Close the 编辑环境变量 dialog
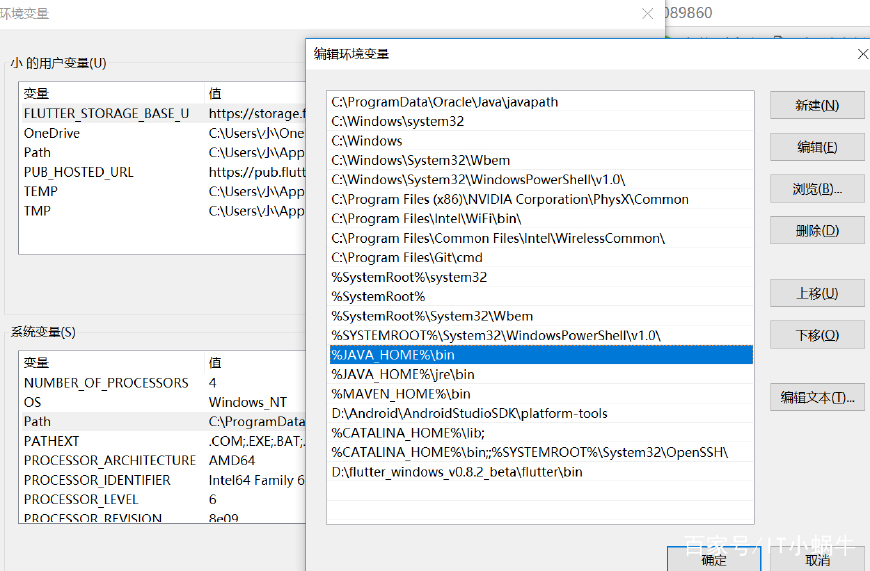 coord(862,54)
